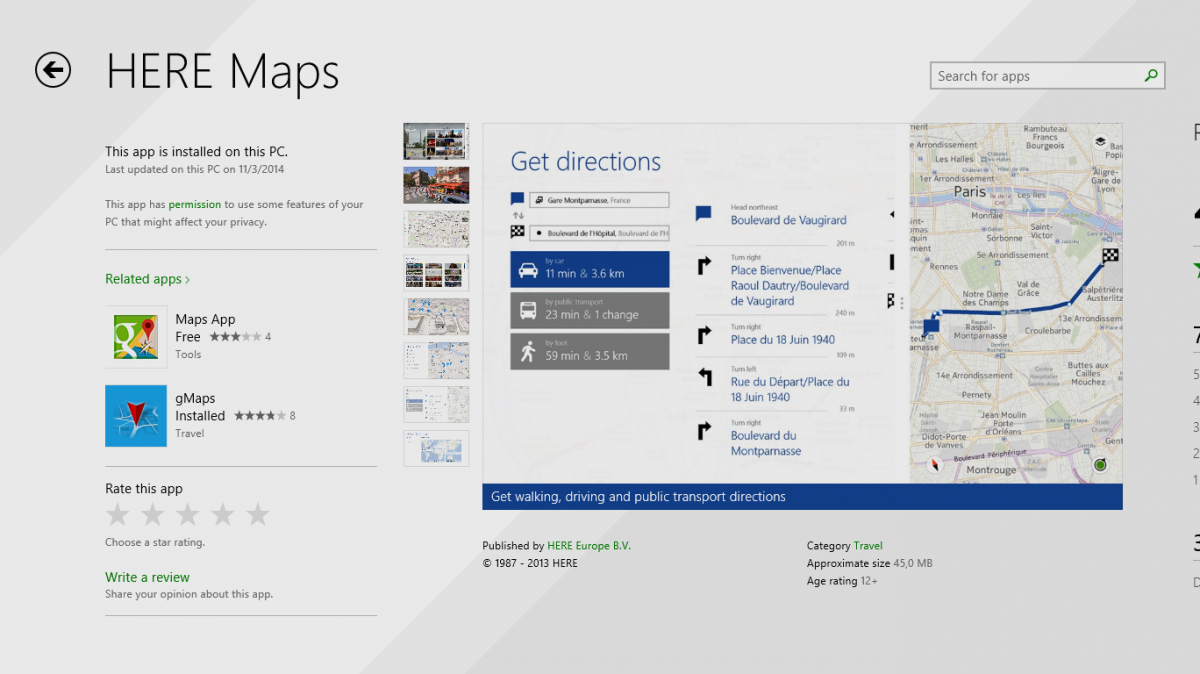Open publisher HERE Europe B.V. link
1200x674 pixels.
(589, 546)
